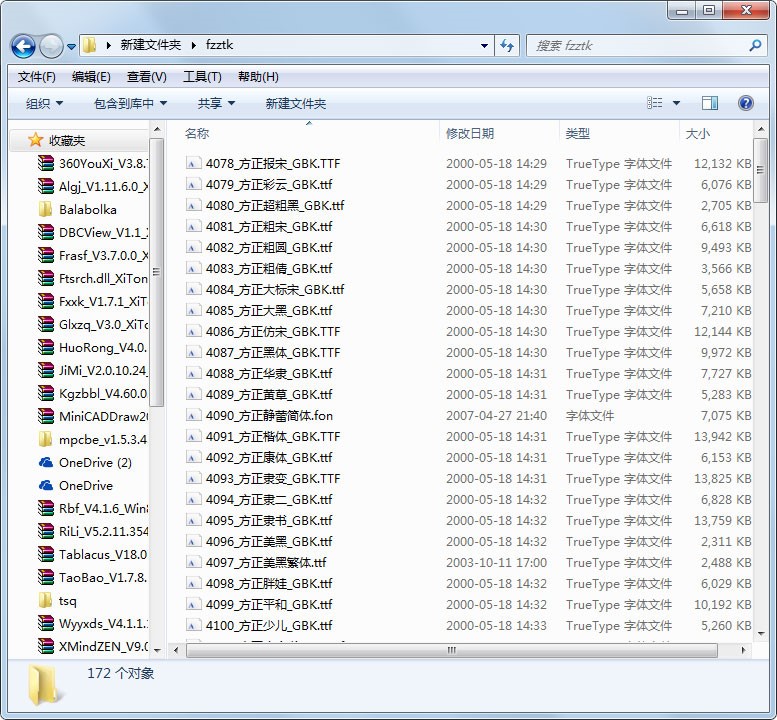Select 新建文件夹 in the address breadcrumb
The height and width of the screenshot is (720, 777).
[x=151, y=45]
